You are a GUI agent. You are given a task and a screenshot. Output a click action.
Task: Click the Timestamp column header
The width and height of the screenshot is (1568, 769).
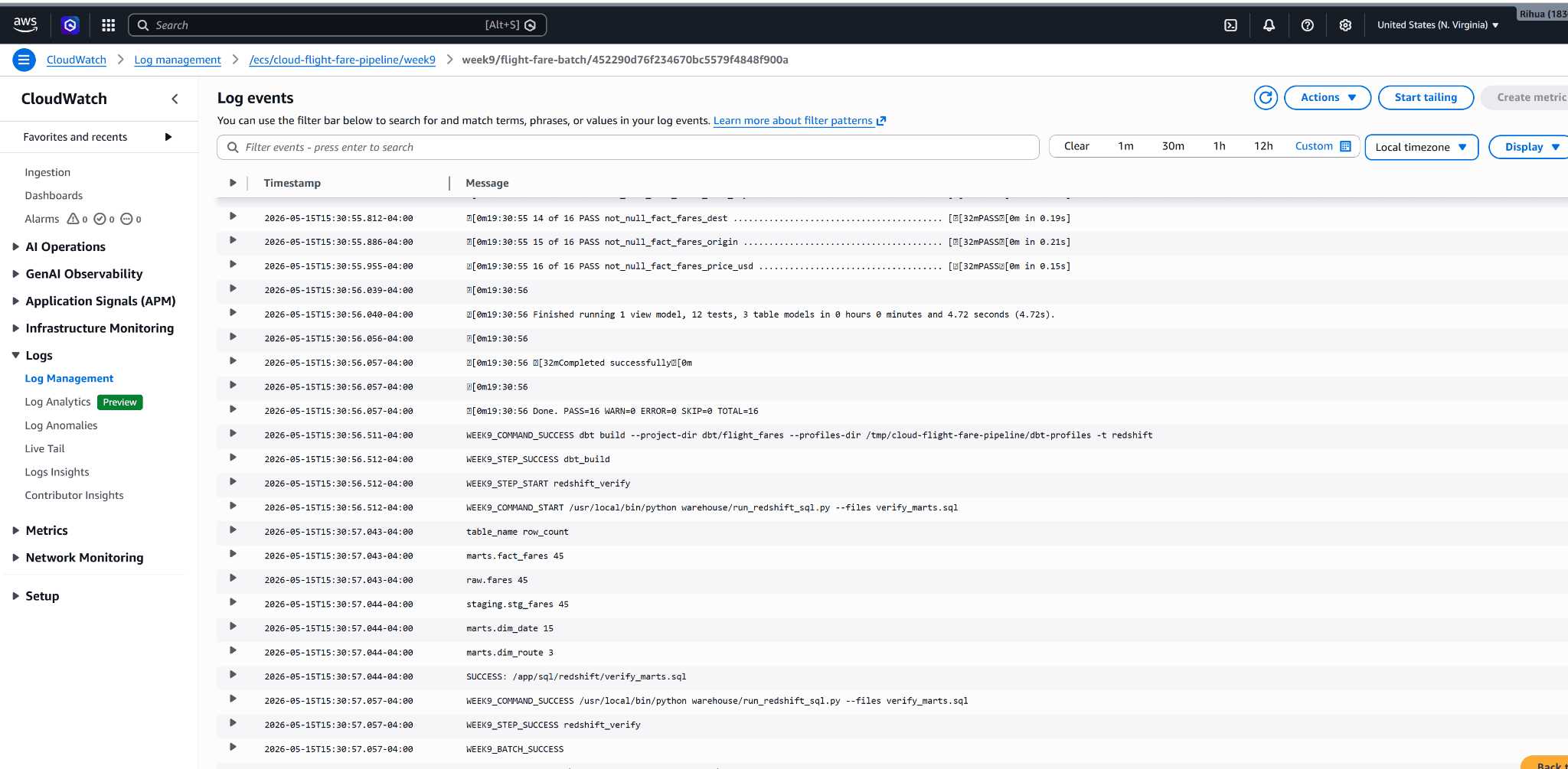pos(292,183)
